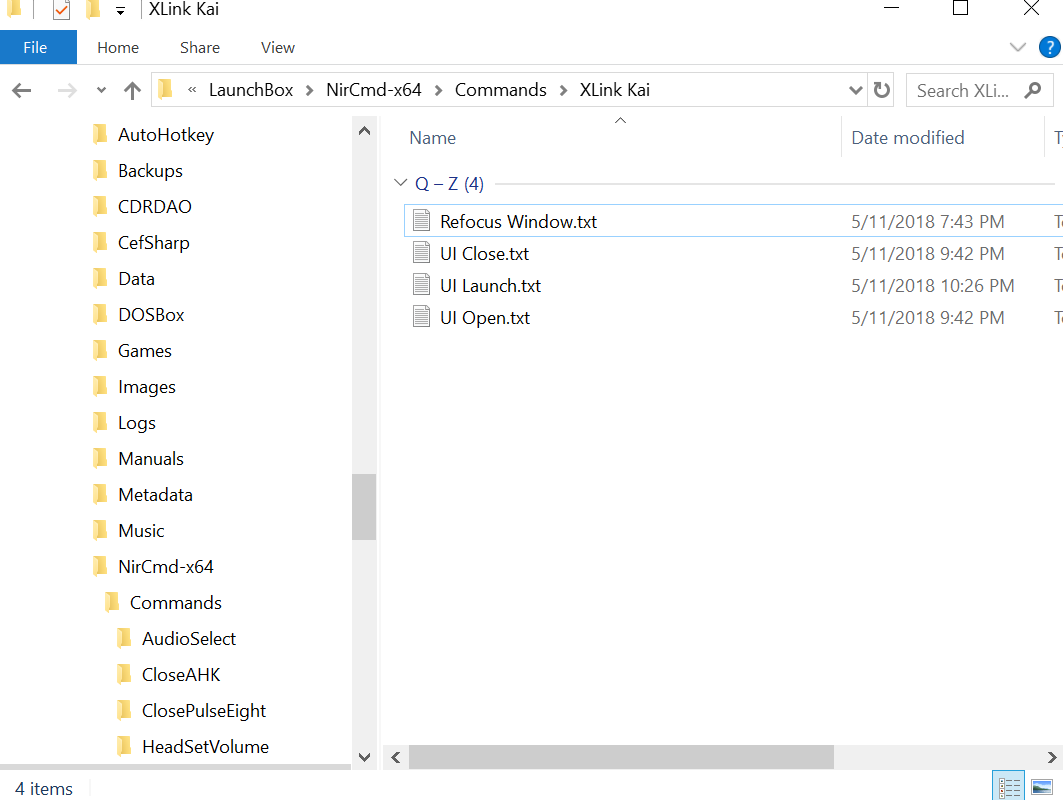
Task: Switch to the Share ribbon tab
Action: [200, 47]
